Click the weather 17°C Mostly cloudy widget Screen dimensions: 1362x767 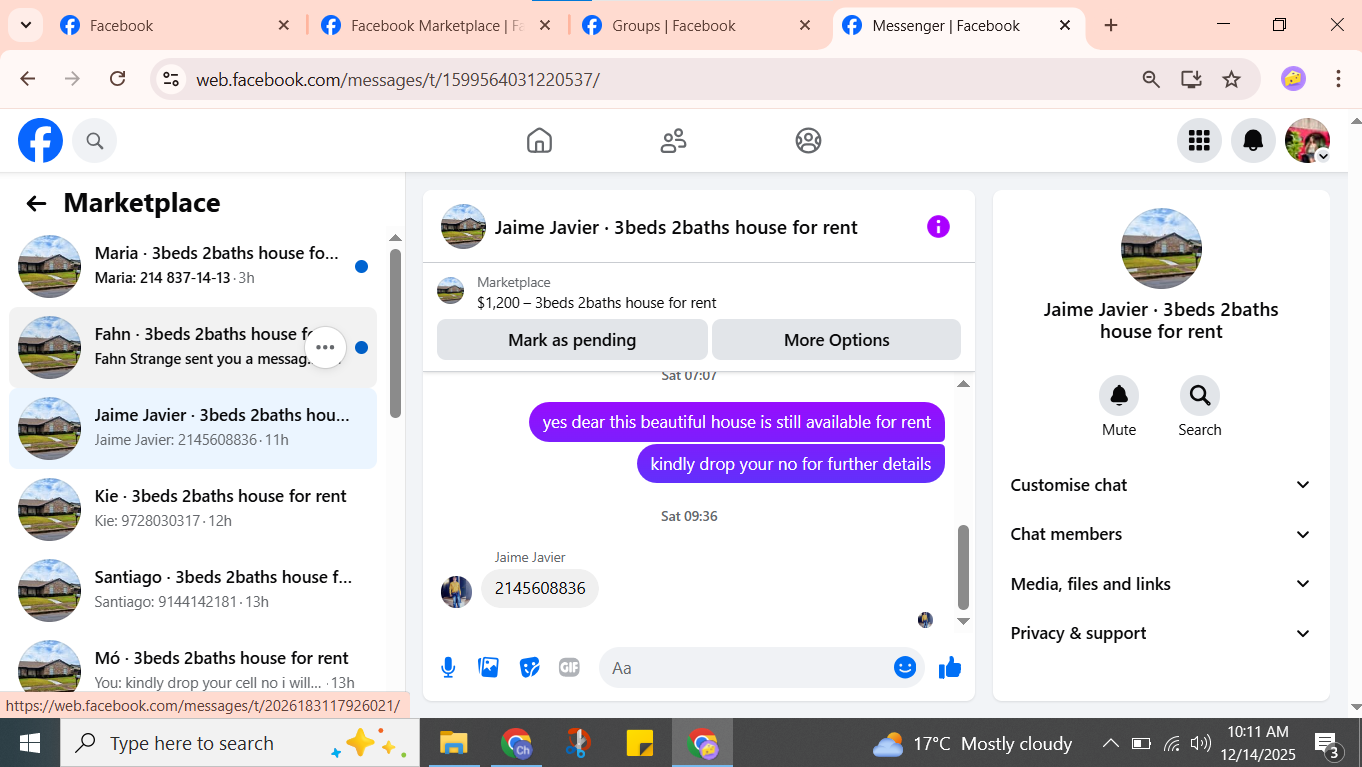(x=972, y=743)
